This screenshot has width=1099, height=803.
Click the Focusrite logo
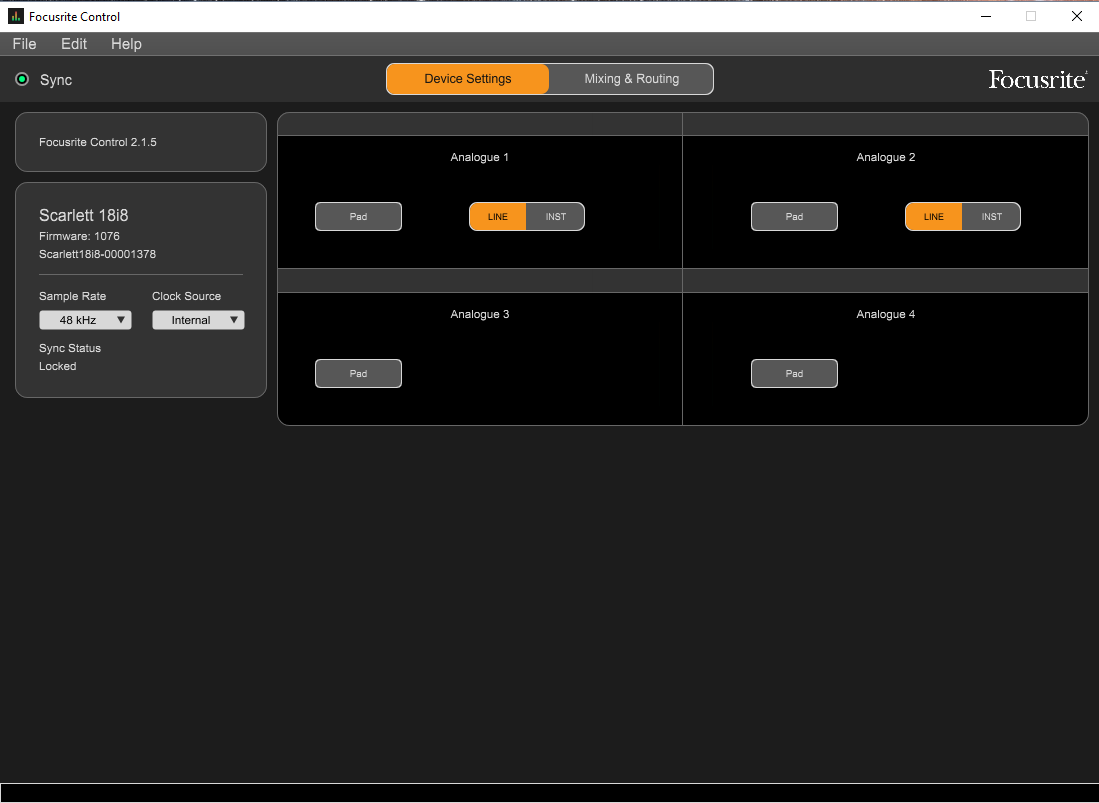click(x=1037, y=79)
